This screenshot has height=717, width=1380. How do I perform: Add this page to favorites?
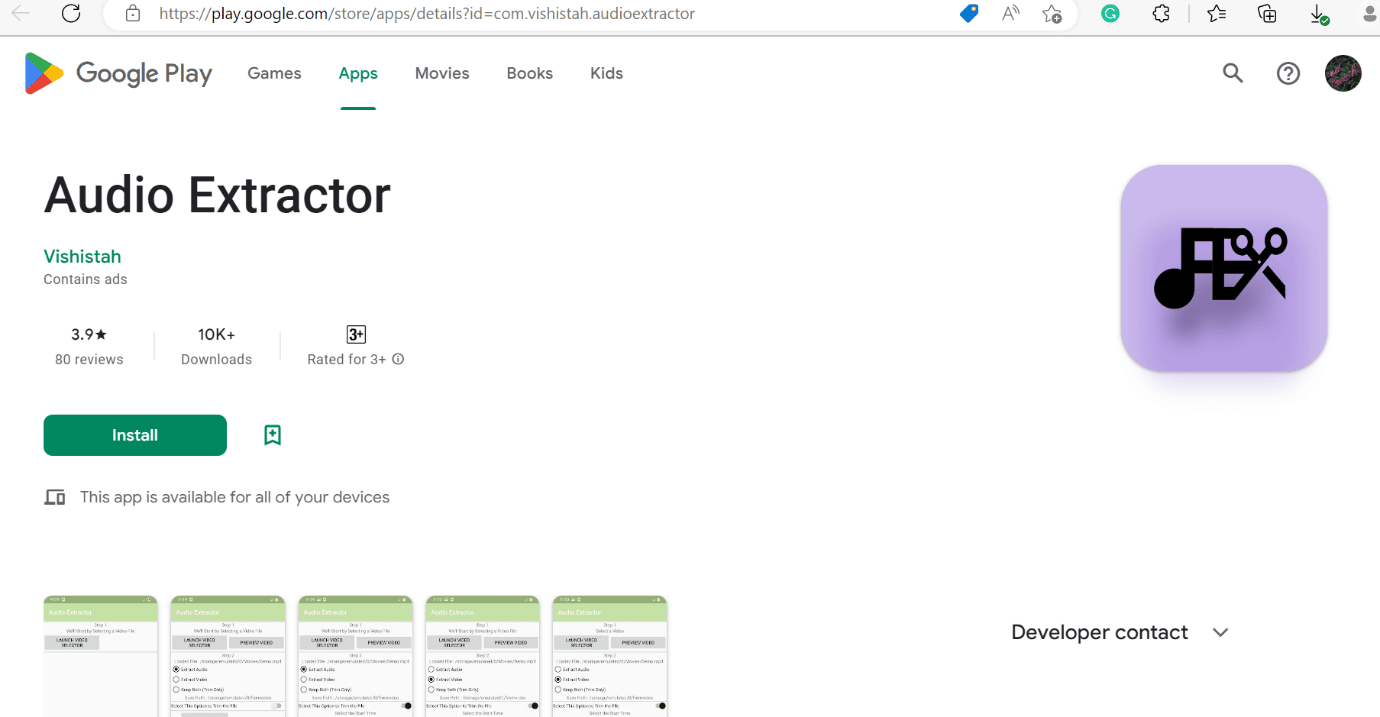(1052, 14)
